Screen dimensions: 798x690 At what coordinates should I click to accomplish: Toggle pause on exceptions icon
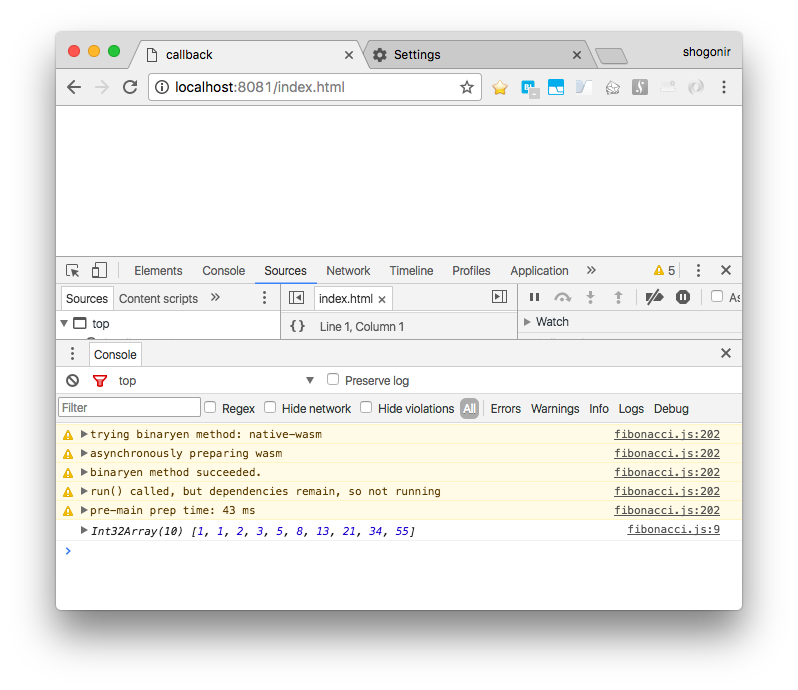(682, 297)
